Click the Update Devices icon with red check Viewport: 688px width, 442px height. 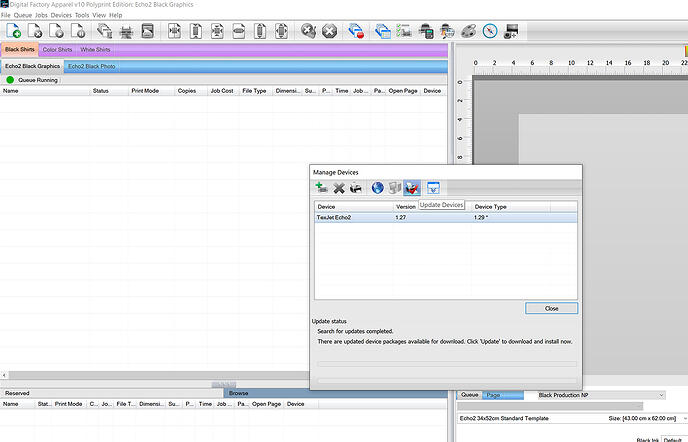click(x=412, y=188)
